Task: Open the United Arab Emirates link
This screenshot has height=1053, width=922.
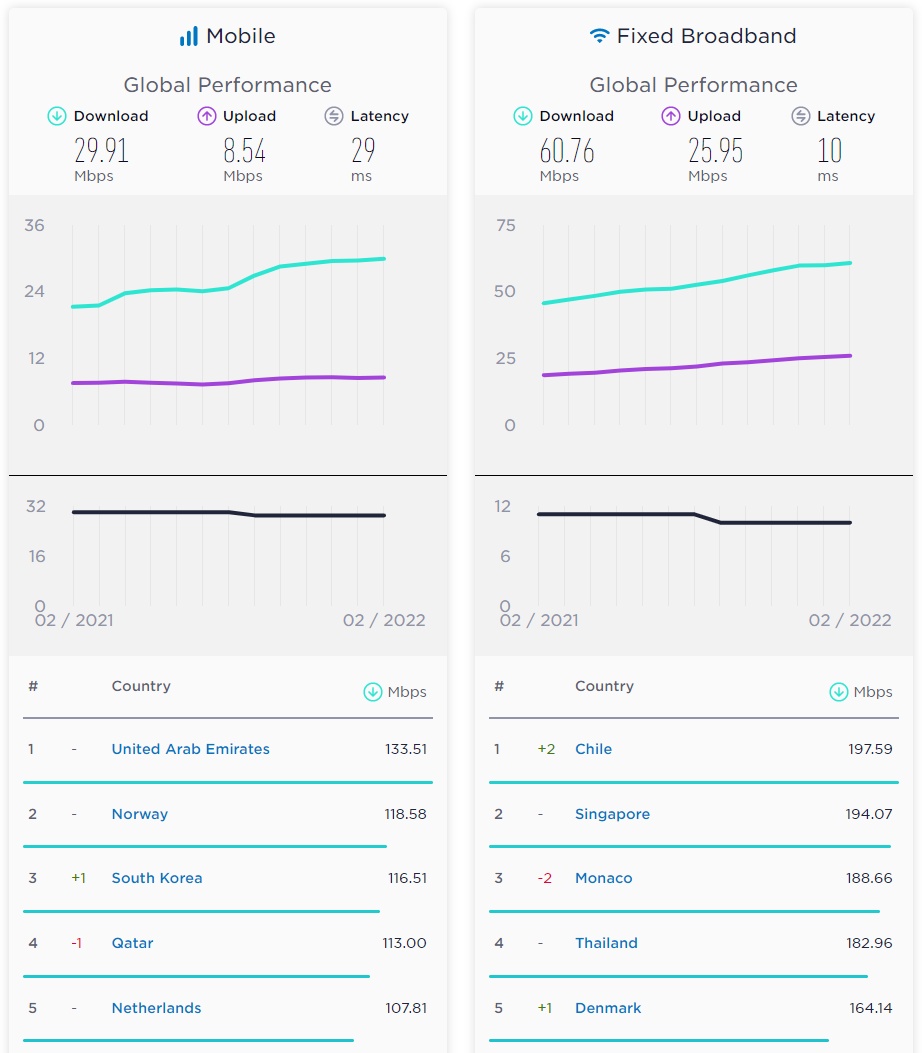Action: (x=190, y=749)
